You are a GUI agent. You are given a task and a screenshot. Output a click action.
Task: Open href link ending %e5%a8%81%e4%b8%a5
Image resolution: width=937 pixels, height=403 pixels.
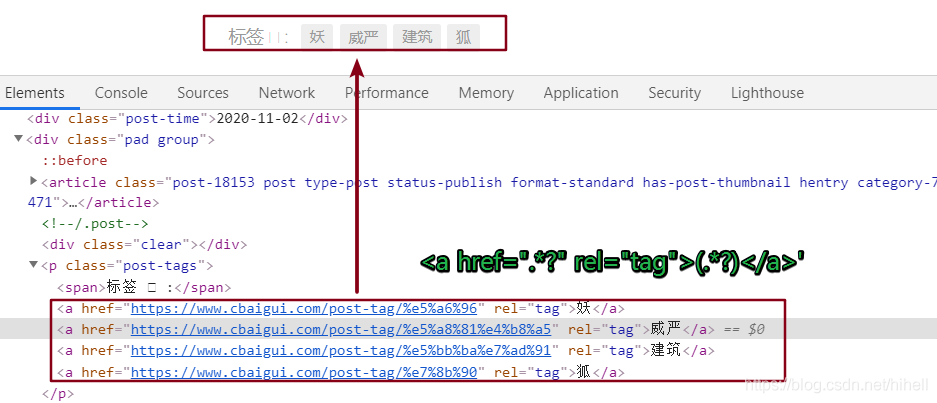coord(341,329)
